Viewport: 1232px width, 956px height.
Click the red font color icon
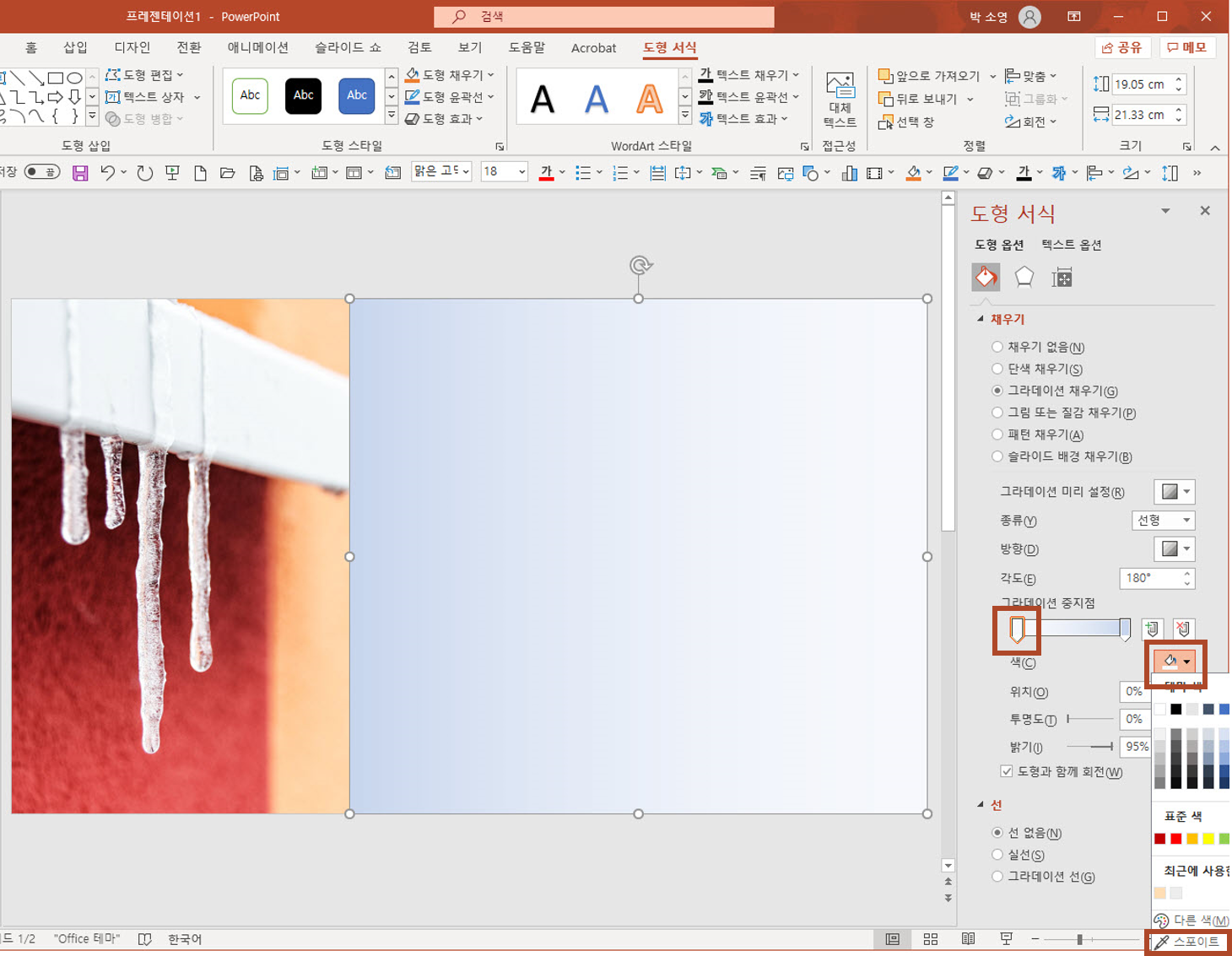(x=546, y=173)
